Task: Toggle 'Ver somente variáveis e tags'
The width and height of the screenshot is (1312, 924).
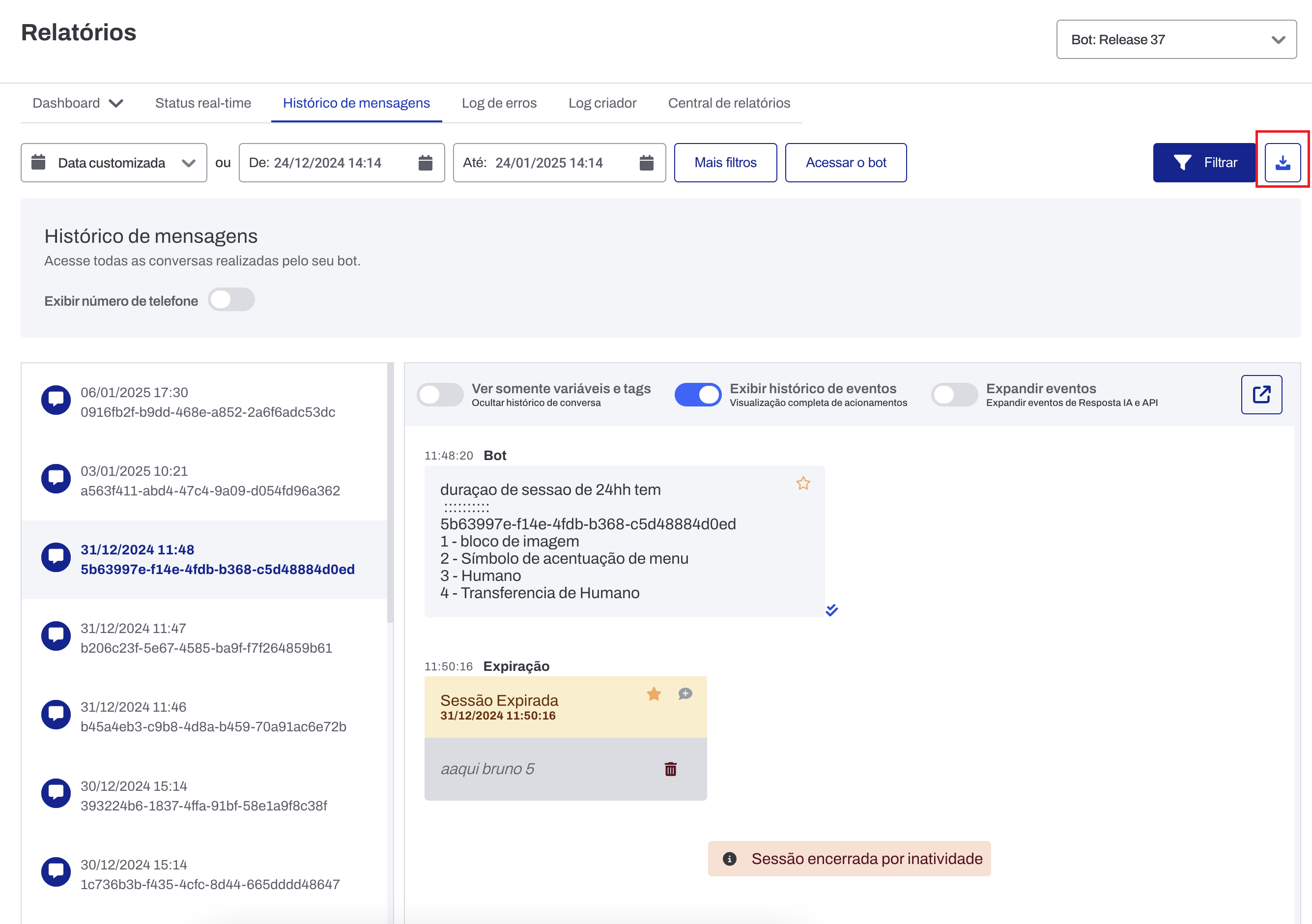Action: 440,394
